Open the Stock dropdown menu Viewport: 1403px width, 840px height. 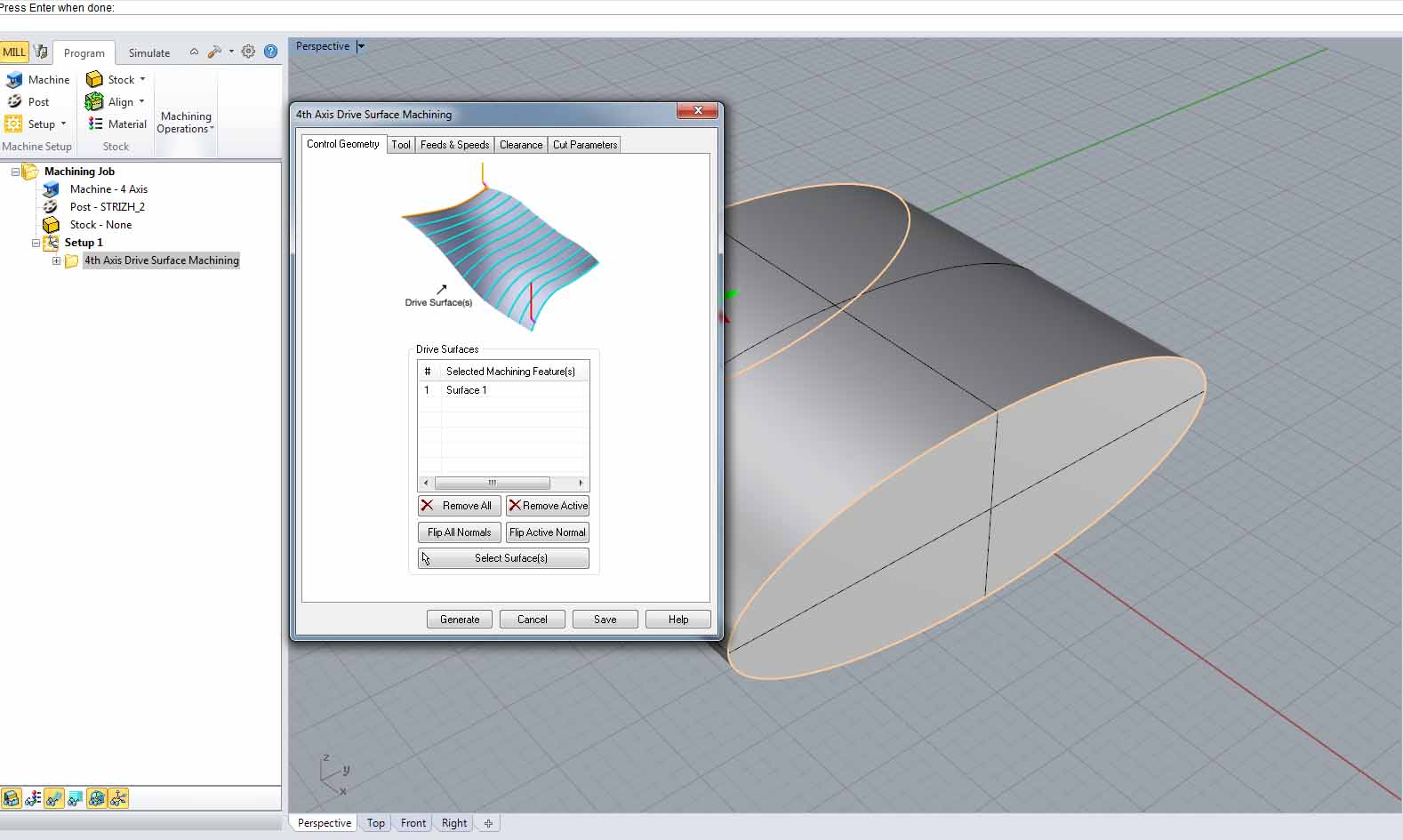(x=142, y=80)
